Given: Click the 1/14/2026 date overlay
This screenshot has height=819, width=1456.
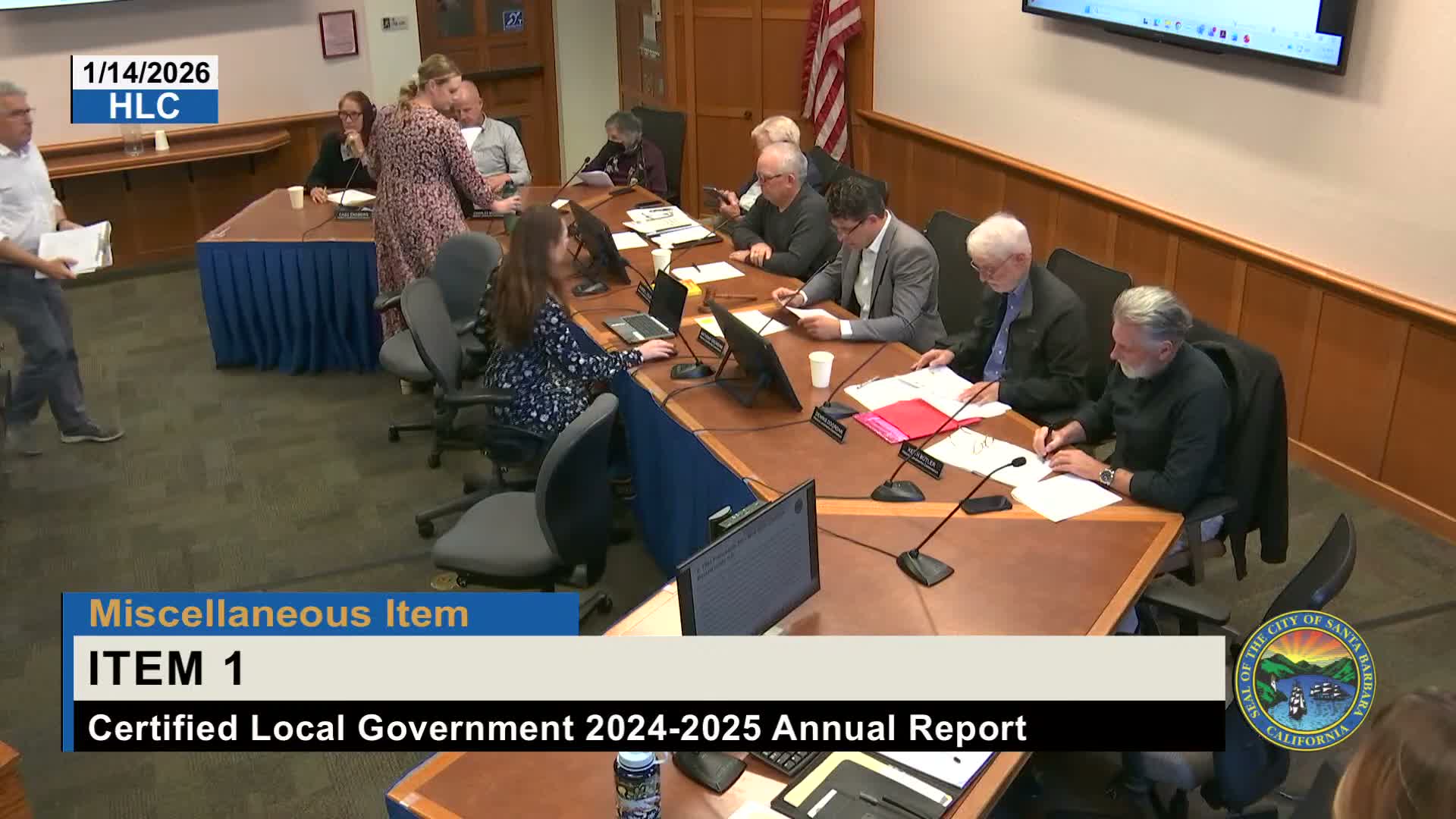Looking at the screenshot, I should pos(145,73).
